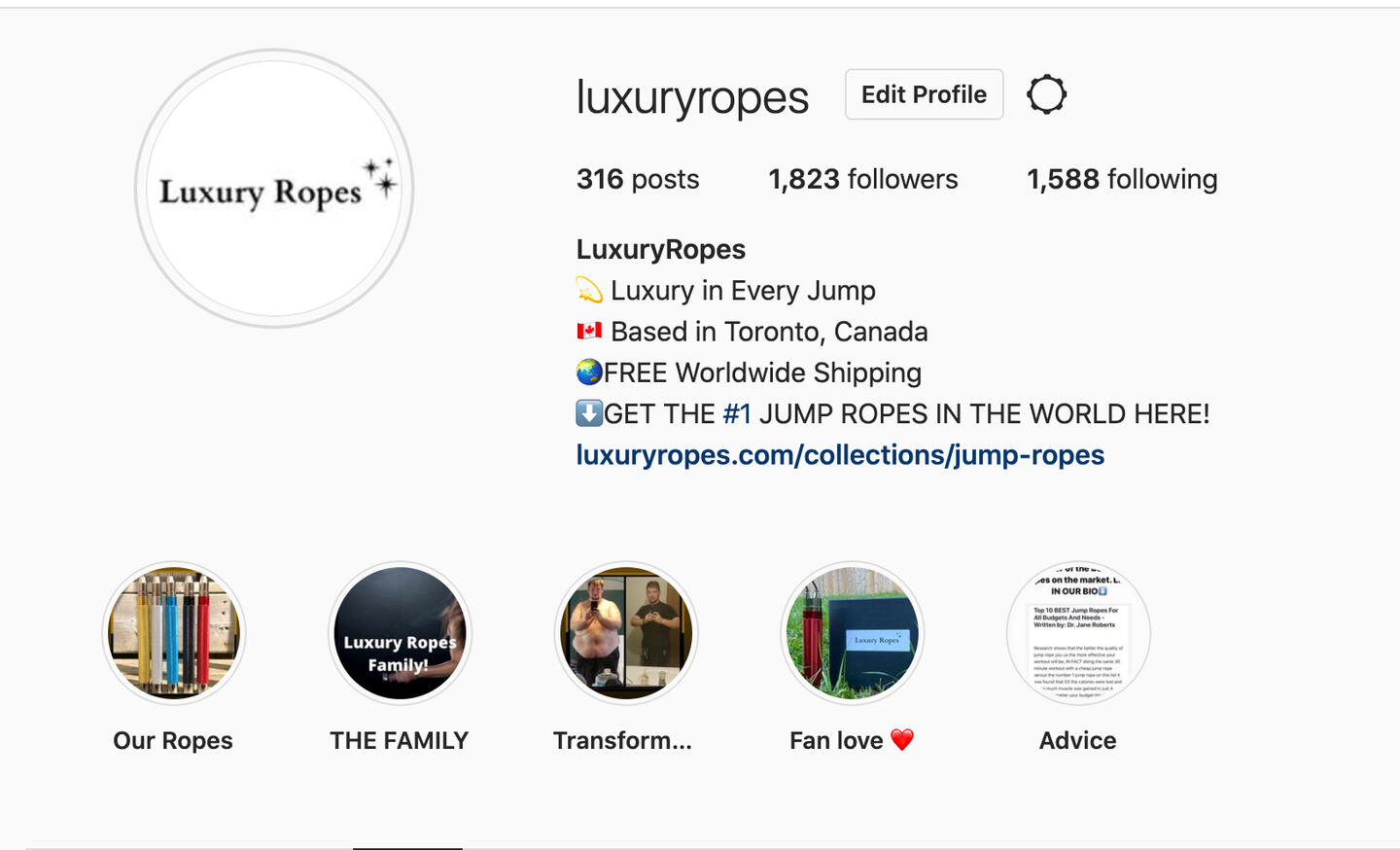This screenshot has height=850, width=1400.
Task: Open the Transform... highlight circle
Action: click(x=626, y=633)
